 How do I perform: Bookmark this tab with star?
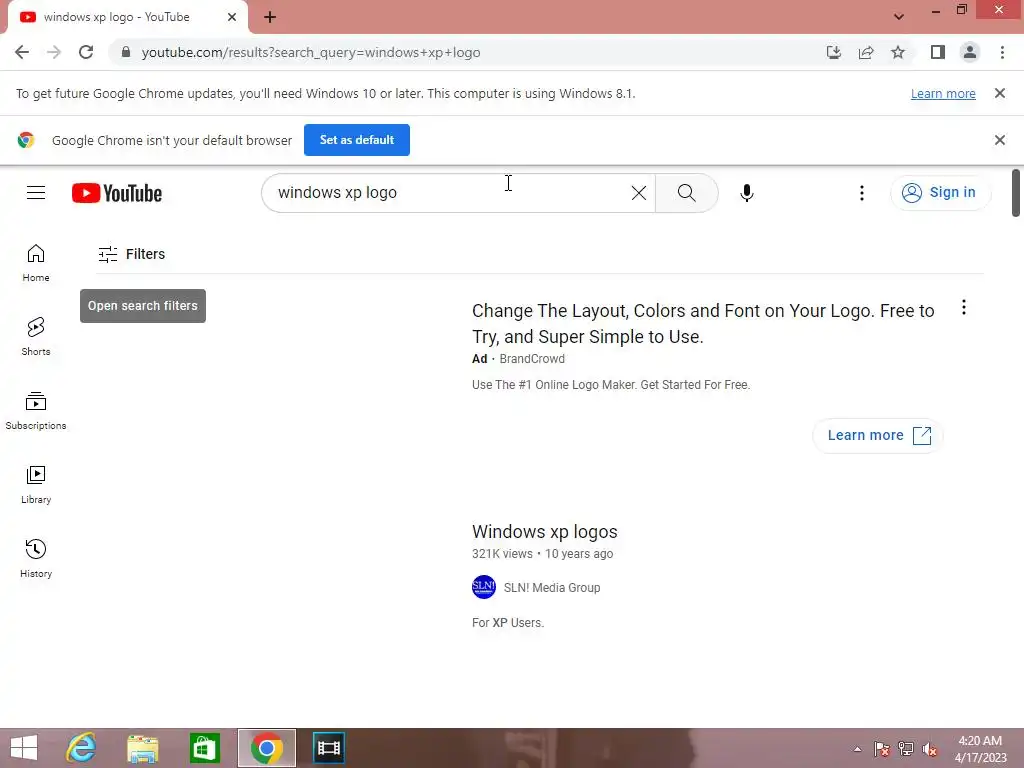(898, 52)
